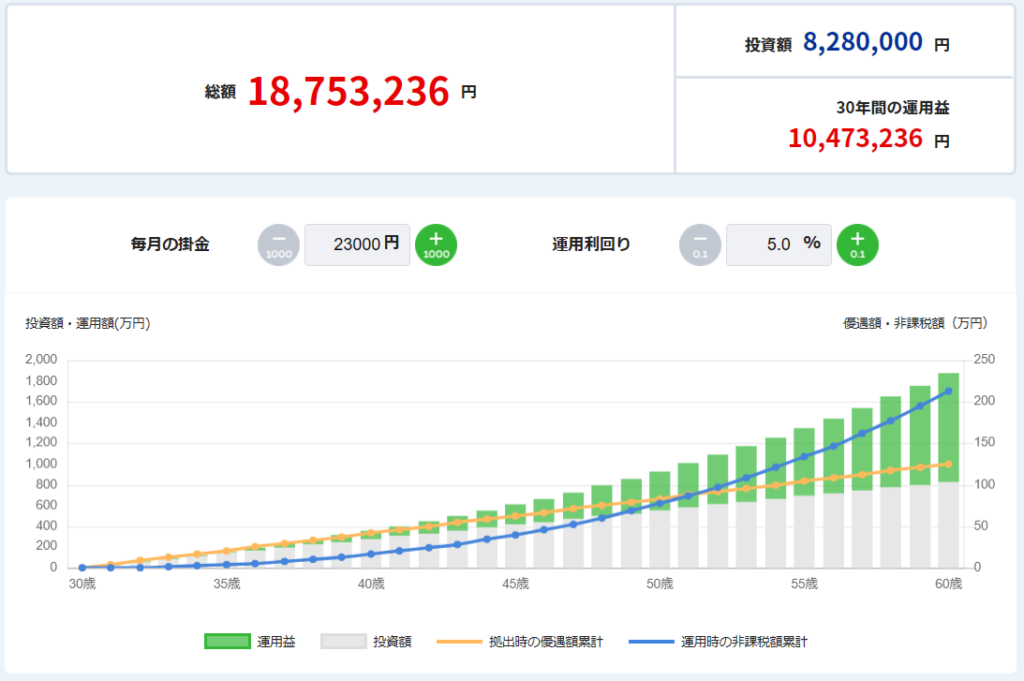Viewport: 1024px width, 681px height.
Task: Click the 30歳 axis label
Action: (82, 584)
